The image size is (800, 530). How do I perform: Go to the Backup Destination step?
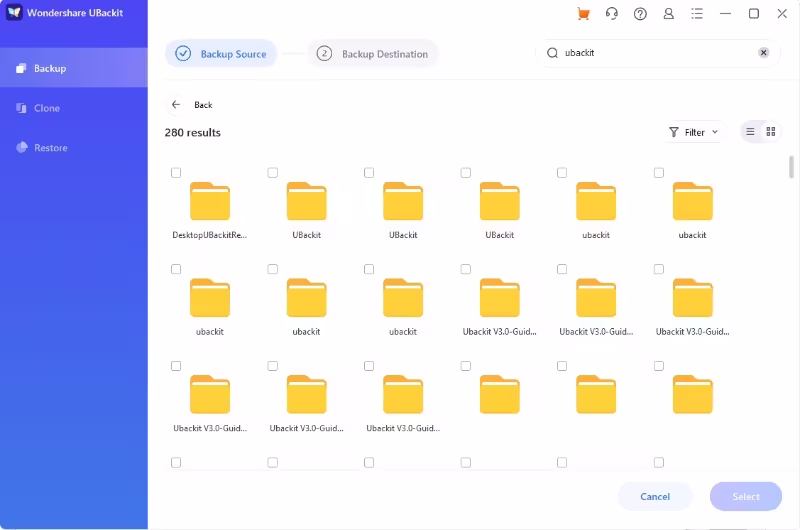372,54
